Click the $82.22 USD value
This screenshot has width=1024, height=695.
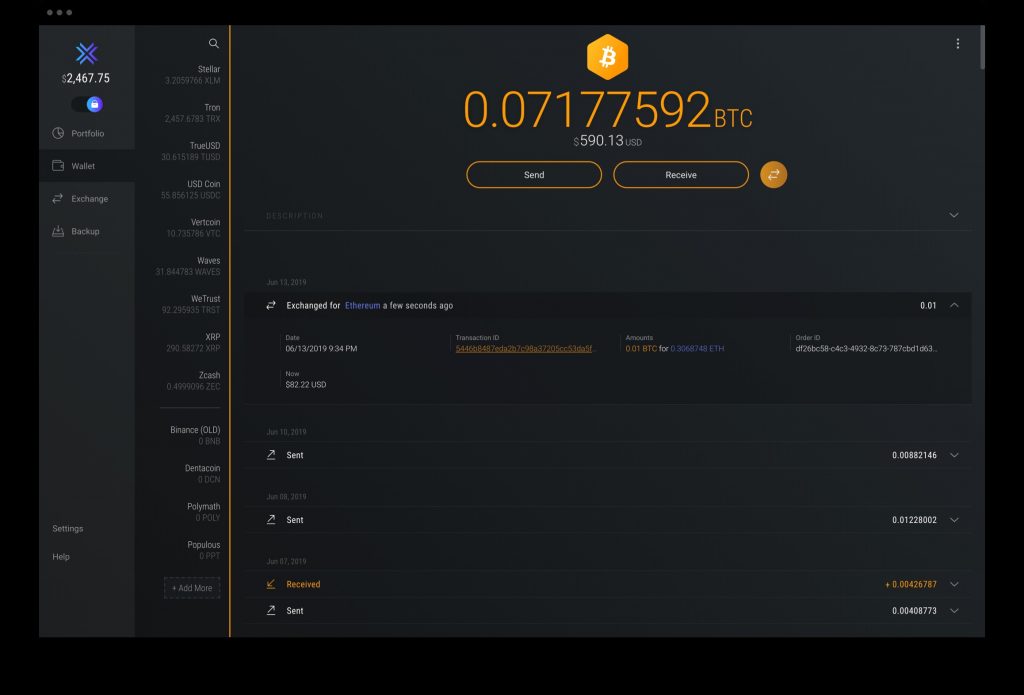306,385
